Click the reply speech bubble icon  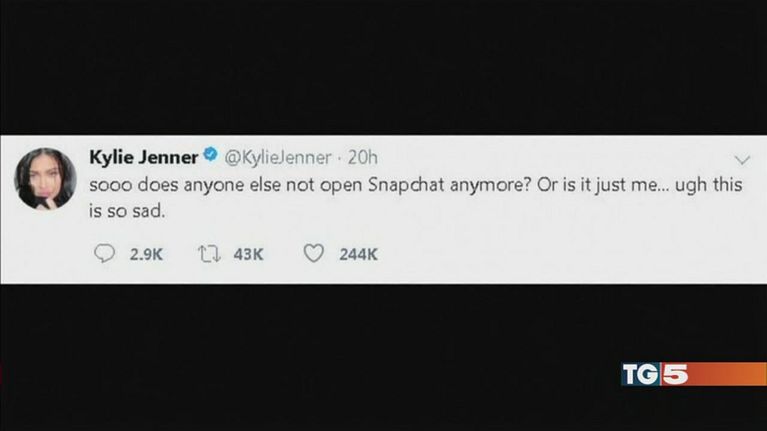pyautogui.click(x=103, y=254)
